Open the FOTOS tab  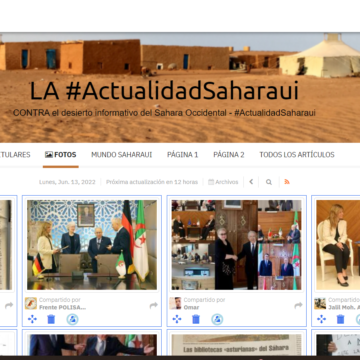(61, 155)
